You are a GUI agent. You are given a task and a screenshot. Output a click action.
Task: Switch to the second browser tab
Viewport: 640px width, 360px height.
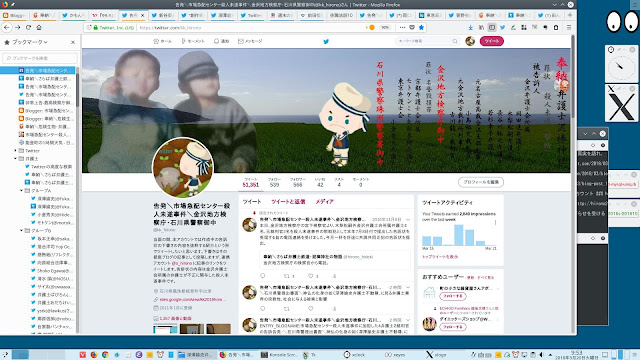pos(44,15)
